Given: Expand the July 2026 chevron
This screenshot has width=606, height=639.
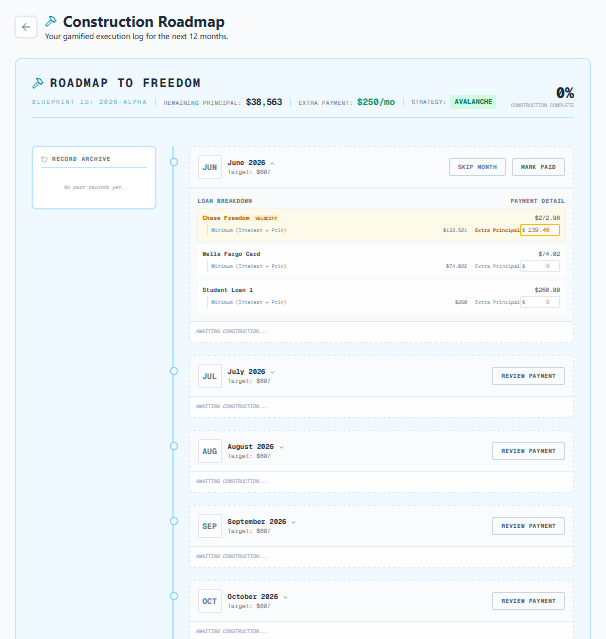Looking at the screenshot, I should [x=273, y=372].
